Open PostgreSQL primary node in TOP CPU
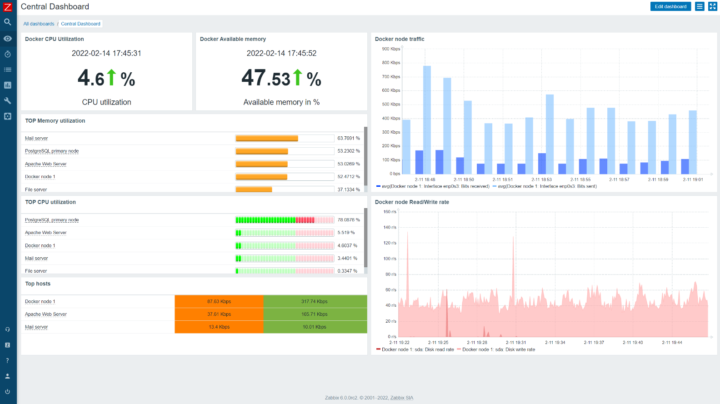 pos(52,220)
